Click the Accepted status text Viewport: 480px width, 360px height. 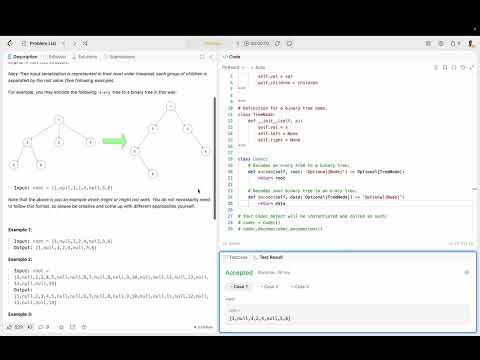click(x=239, y=272)
